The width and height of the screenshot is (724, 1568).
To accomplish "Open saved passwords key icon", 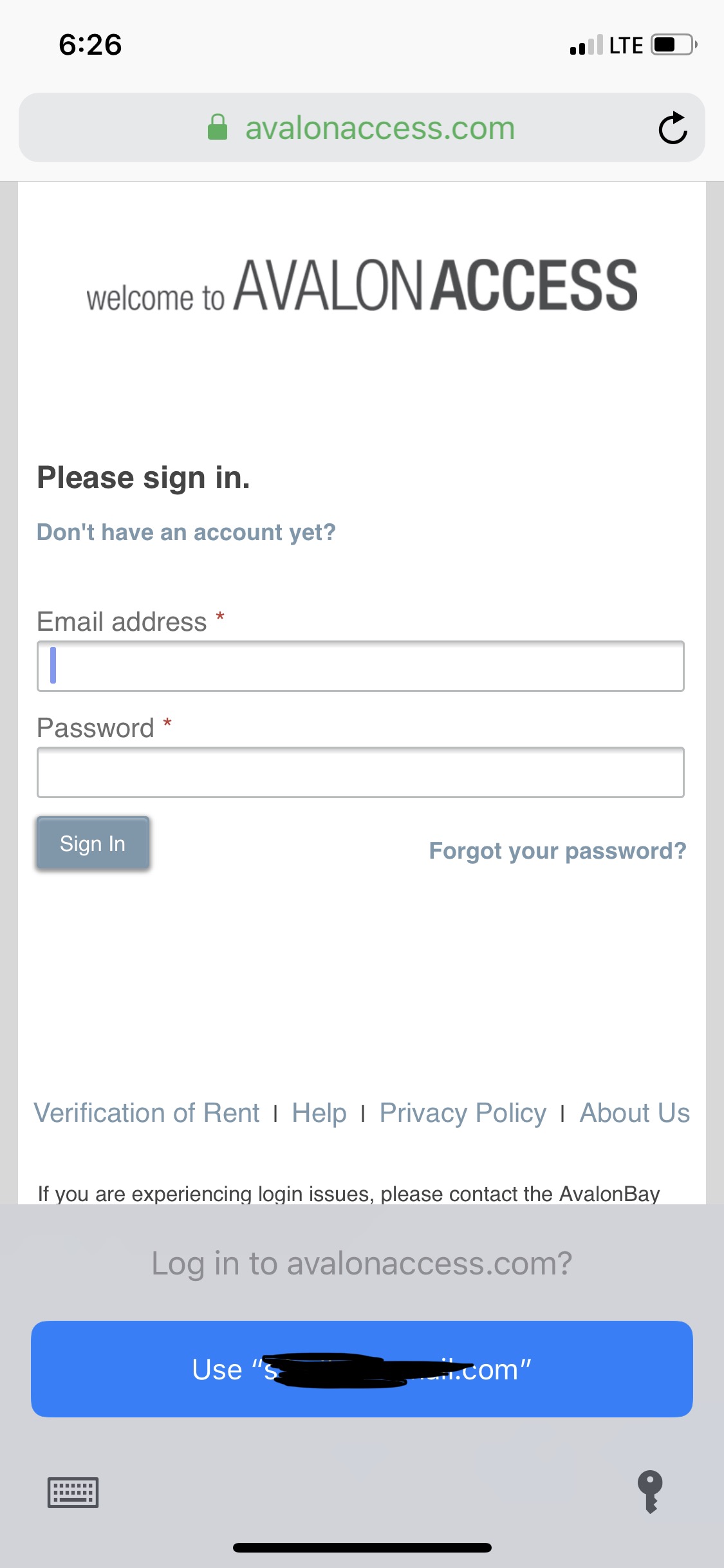I will point(650,1491).
